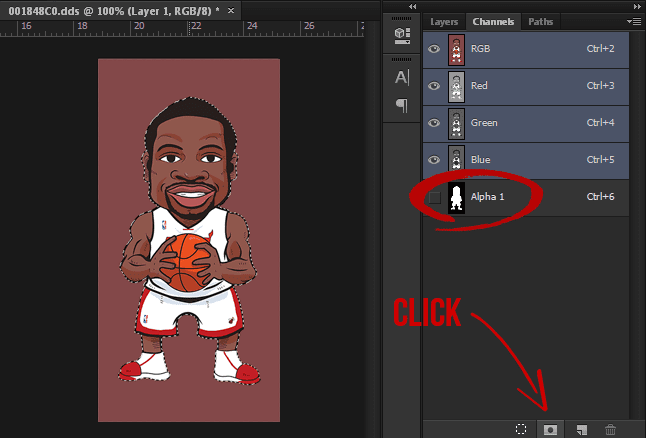Click the RGB channel name

[x=480, y=49]
